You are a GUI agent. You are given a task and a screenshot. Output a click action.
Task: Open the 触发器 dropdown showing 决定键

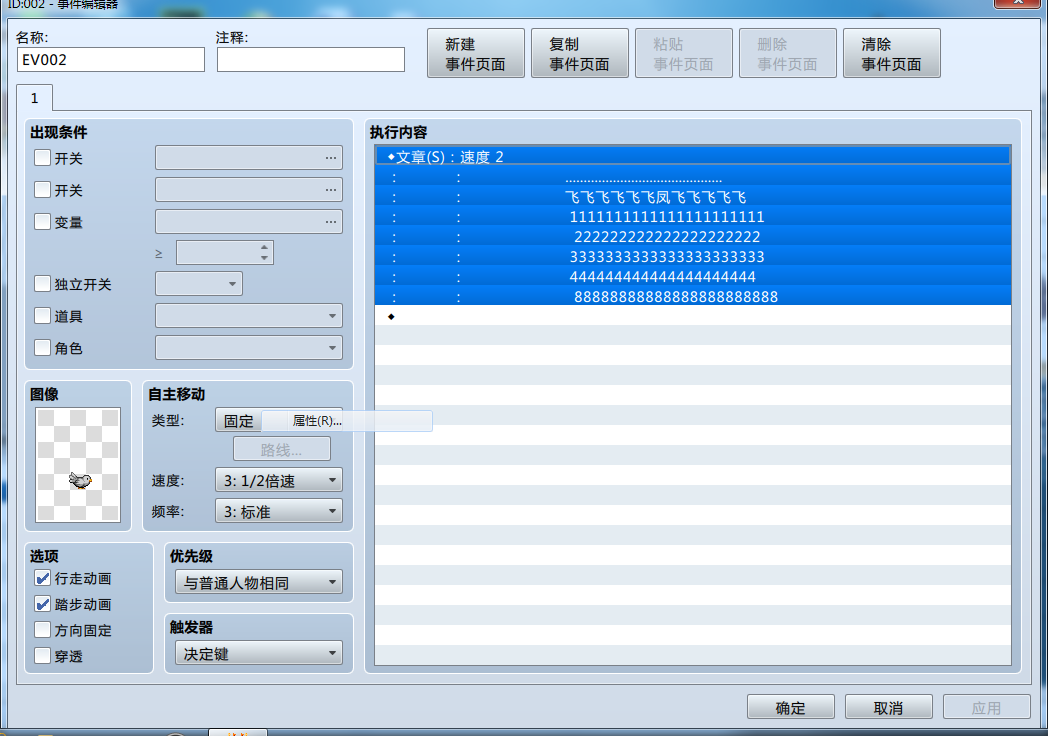click(259, 653)
